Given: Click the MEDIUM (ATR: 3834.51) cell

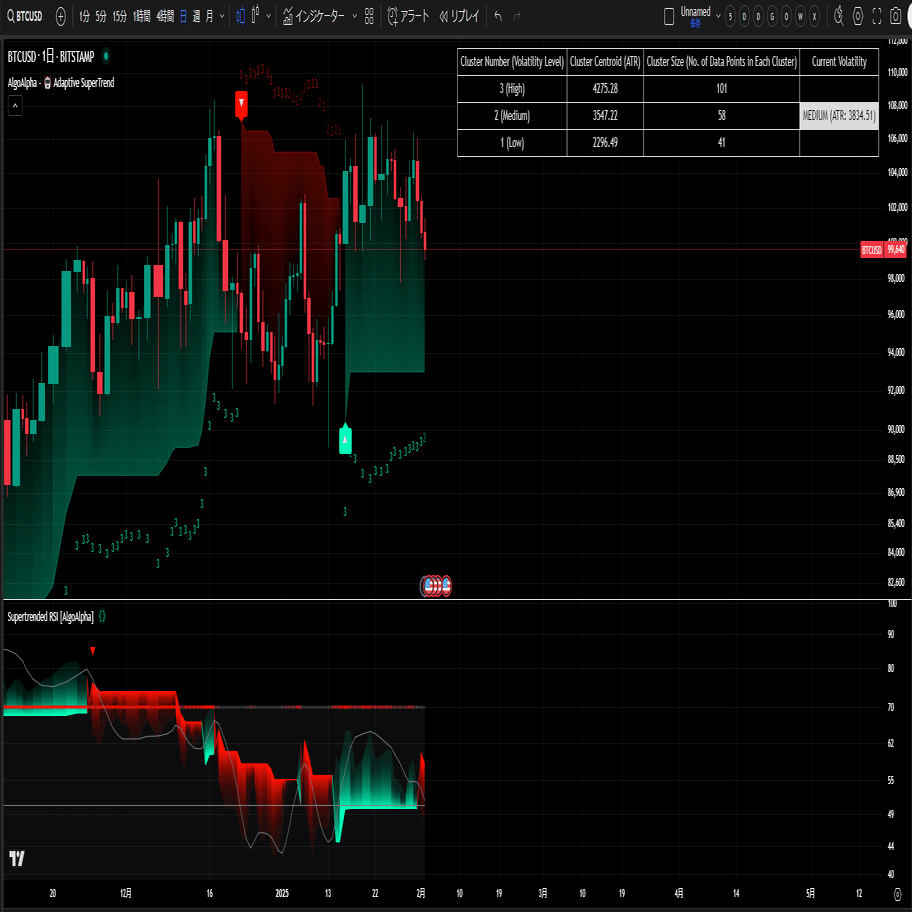Looking at the screenshot, I should coord(839,116).
